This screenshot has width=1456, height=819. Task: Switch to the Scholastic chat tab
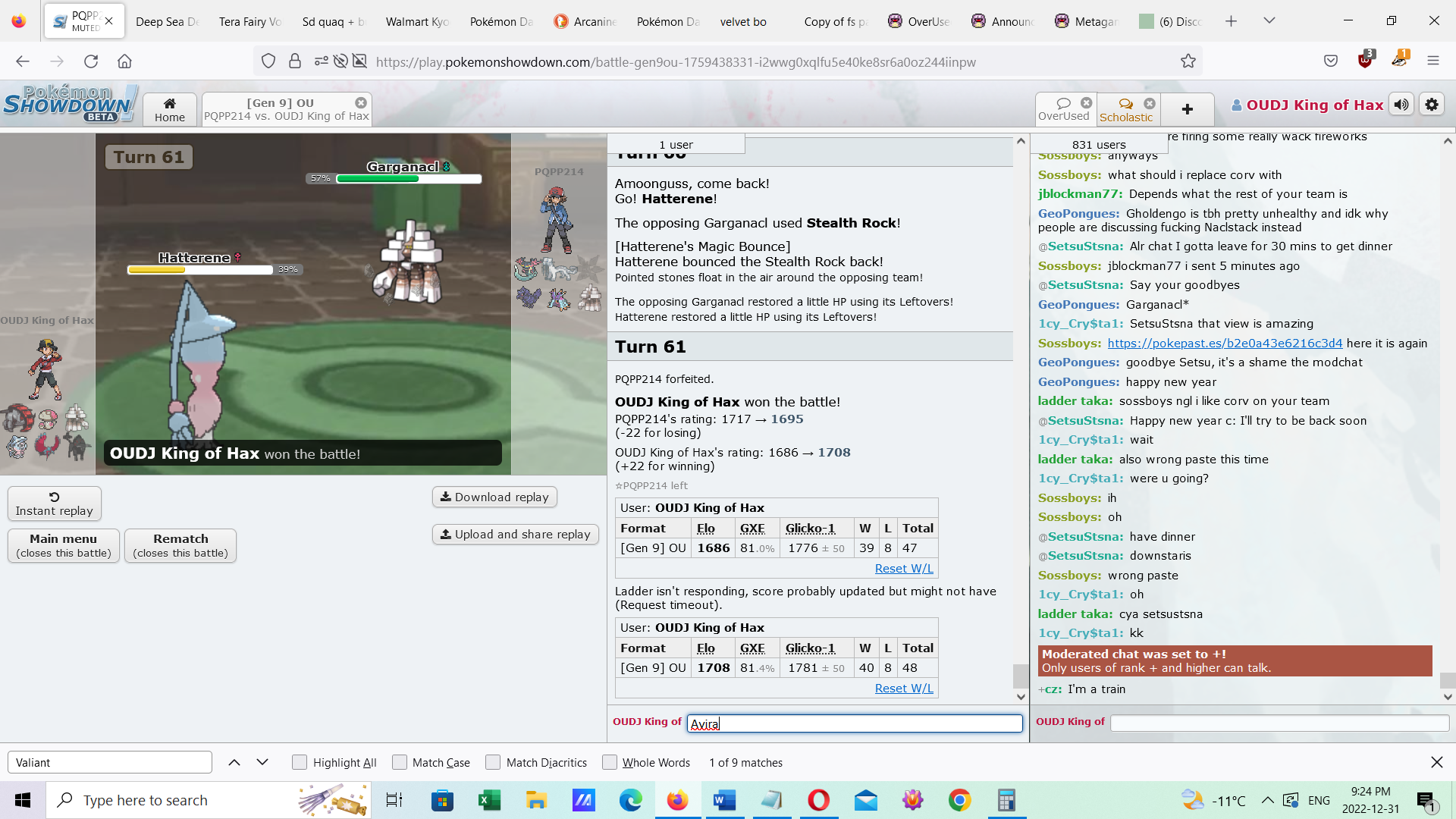point(1125,110)
